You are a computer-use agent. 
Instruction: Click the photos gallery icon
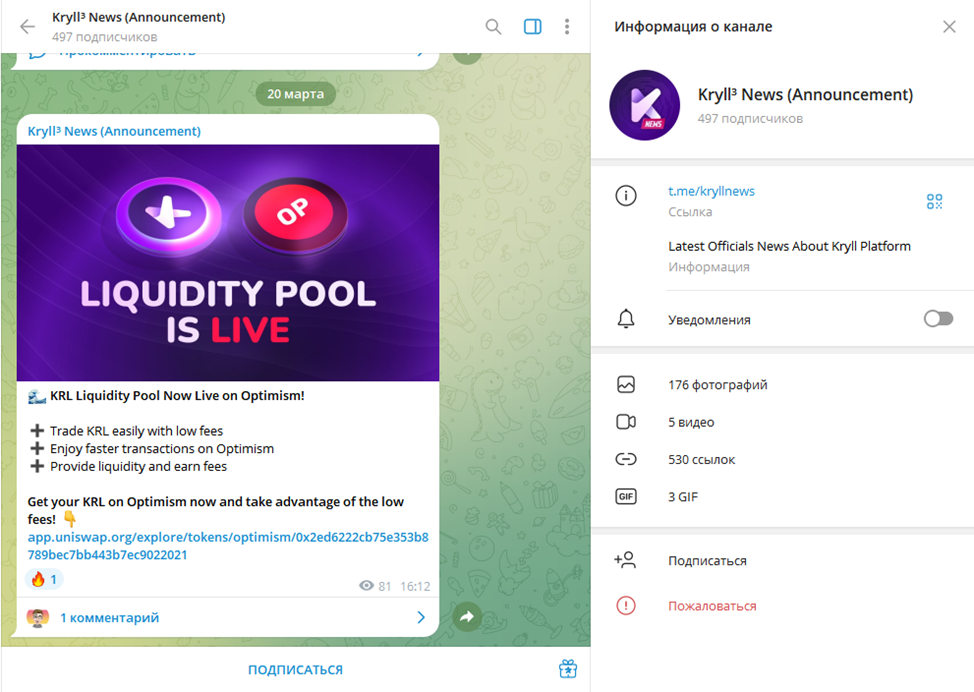[626, 385]
